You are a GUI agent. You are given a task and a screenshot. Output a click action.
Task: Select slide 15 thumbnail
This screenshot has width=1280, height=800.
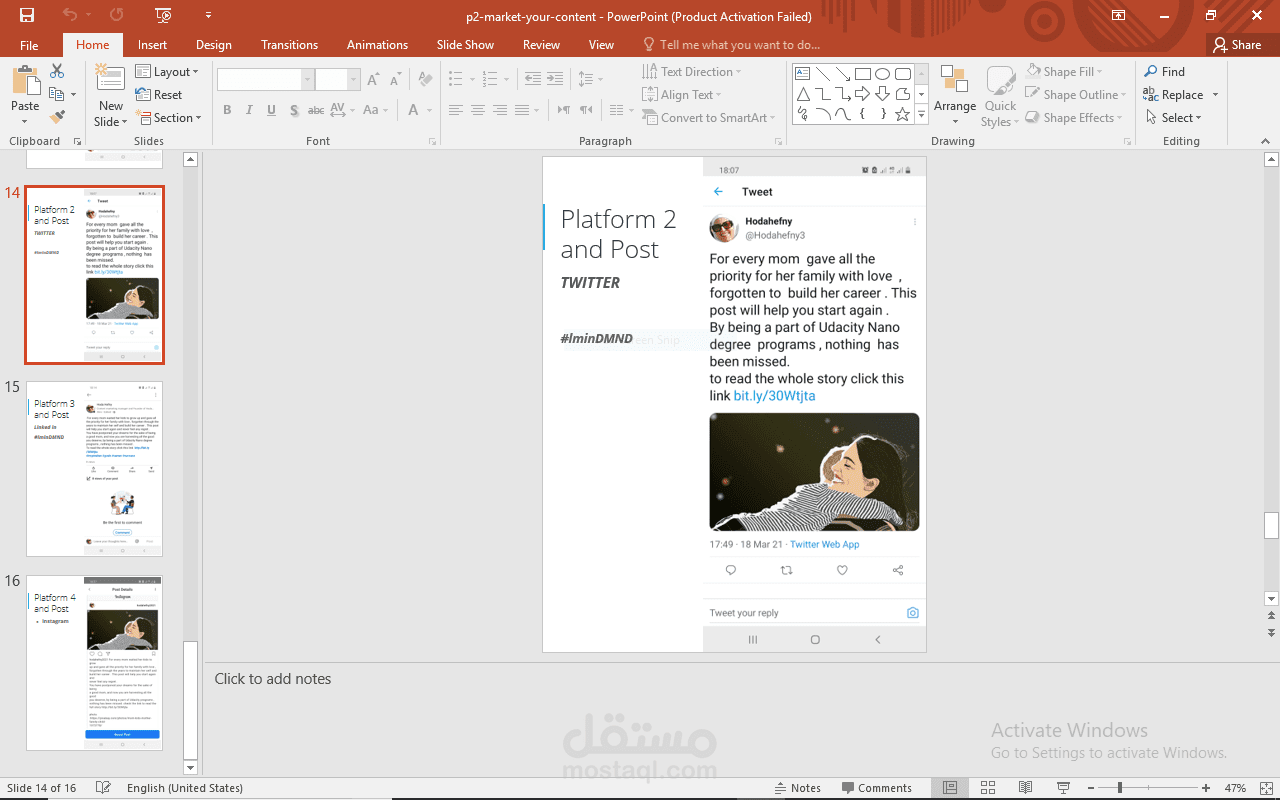(x=94, y=467)
